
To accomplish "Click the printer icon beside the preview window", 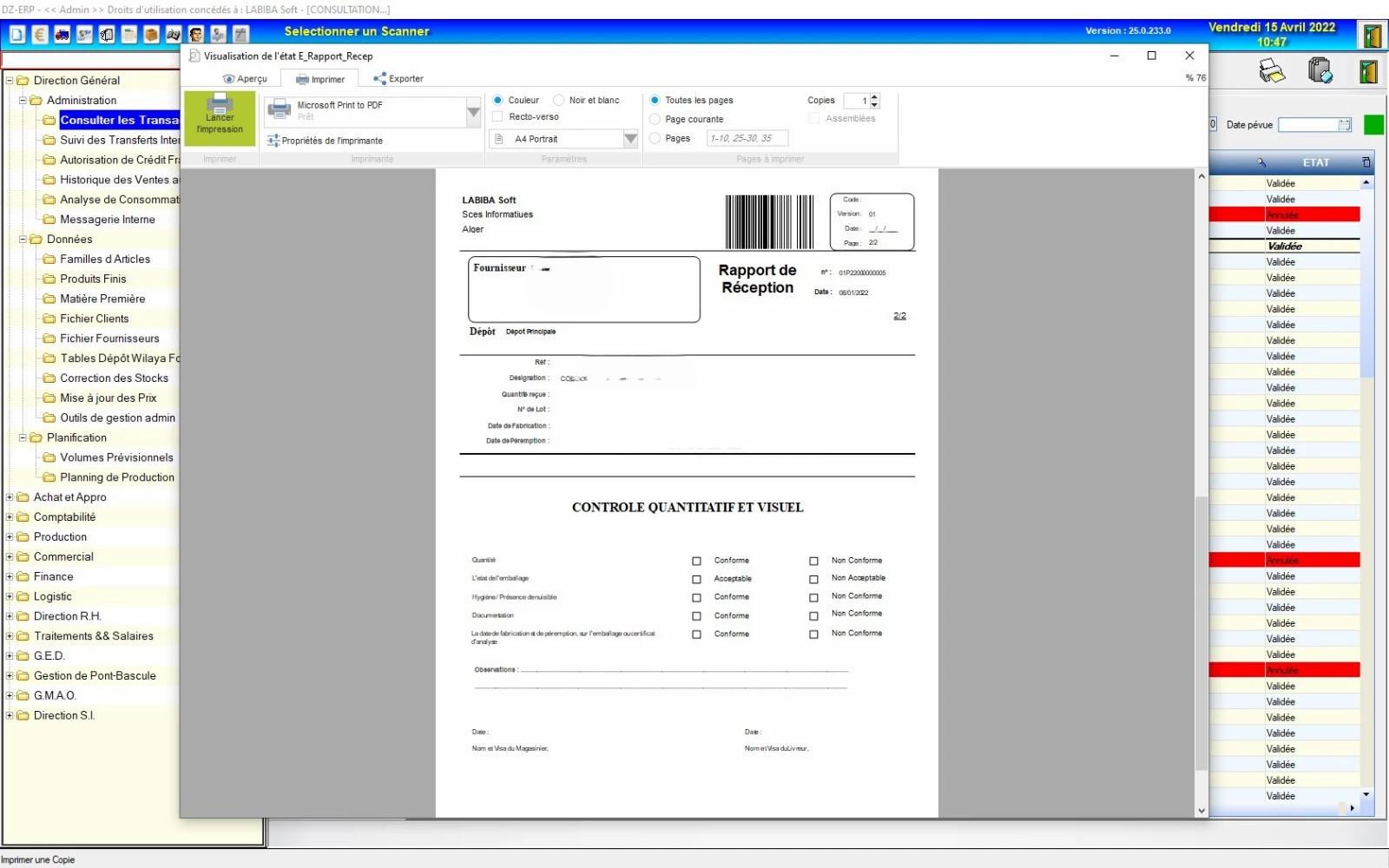I will [1272, 71].
